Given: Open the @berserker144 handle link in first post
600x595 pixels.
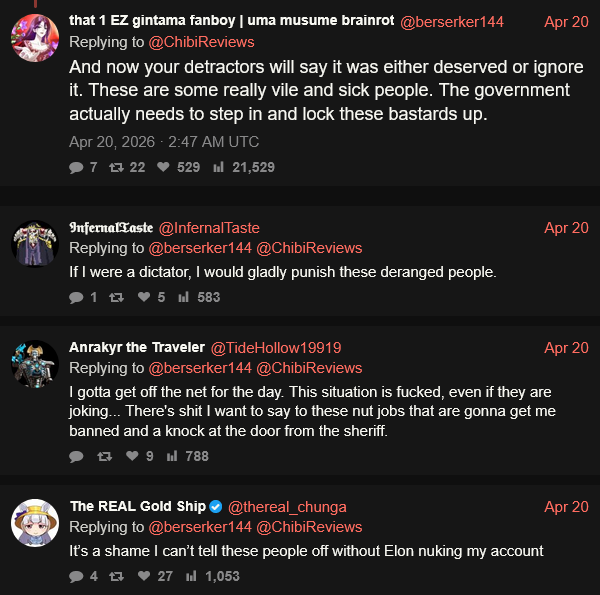Looking at the screenshot, I should coord(452,22).
